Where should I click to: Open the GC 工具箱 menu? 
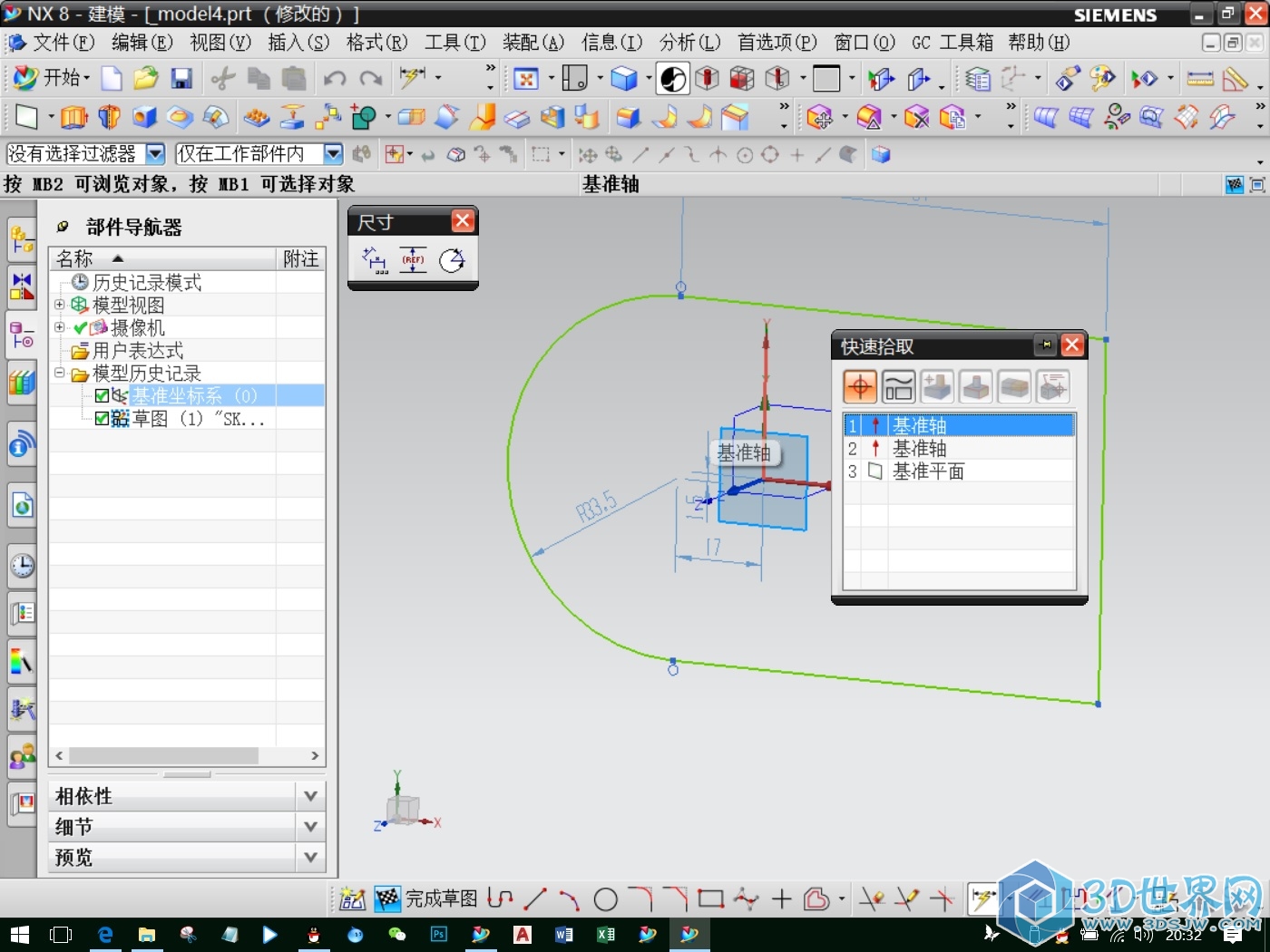pos(952,43)
